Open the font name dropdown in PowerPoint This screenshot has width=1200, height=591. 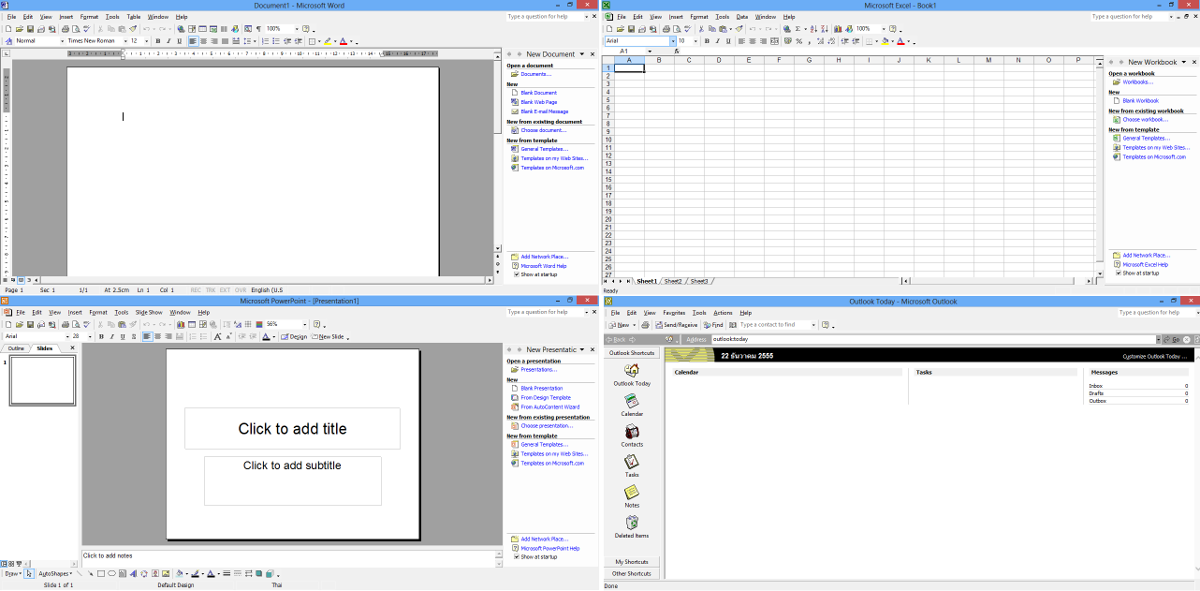(69, 336)
